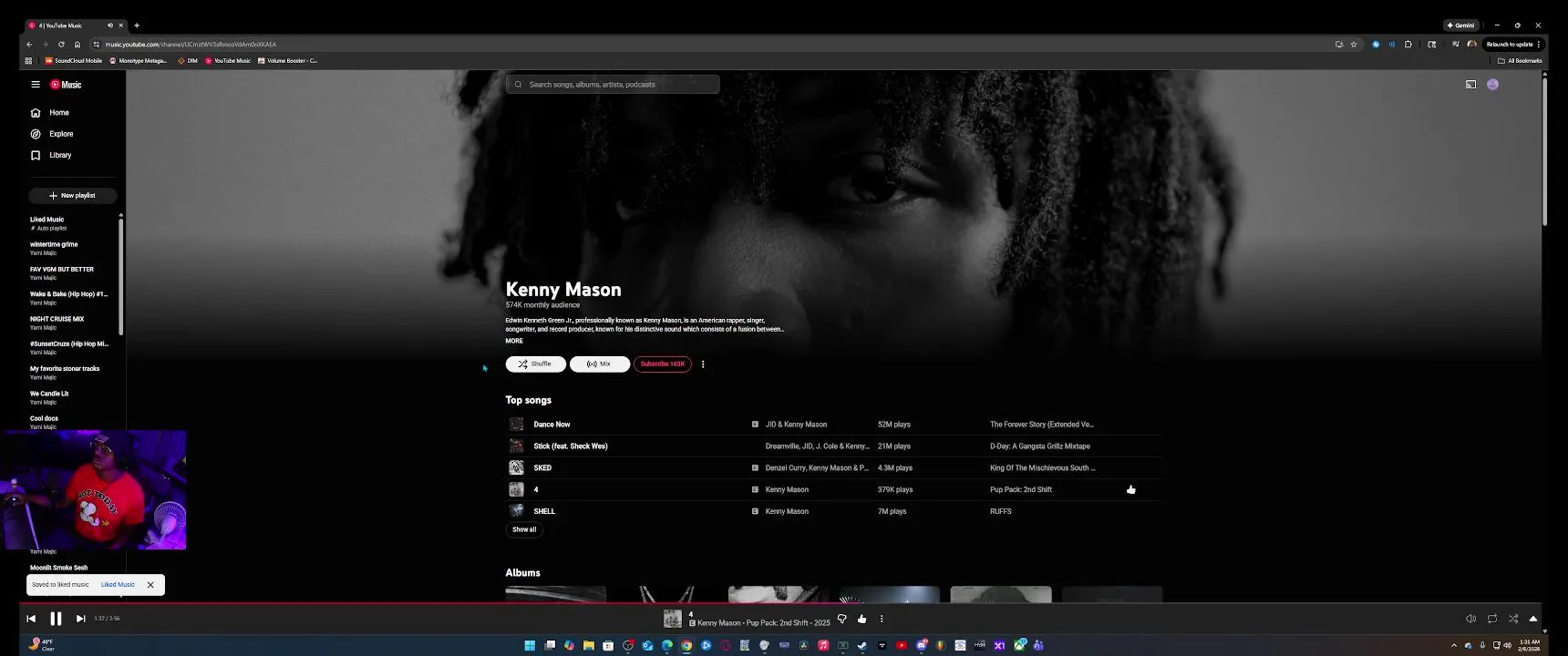The width and height of the screenshot is (1568, 656).
Task: Dislike the playing song in player bar
Action: tap(841, 620)
